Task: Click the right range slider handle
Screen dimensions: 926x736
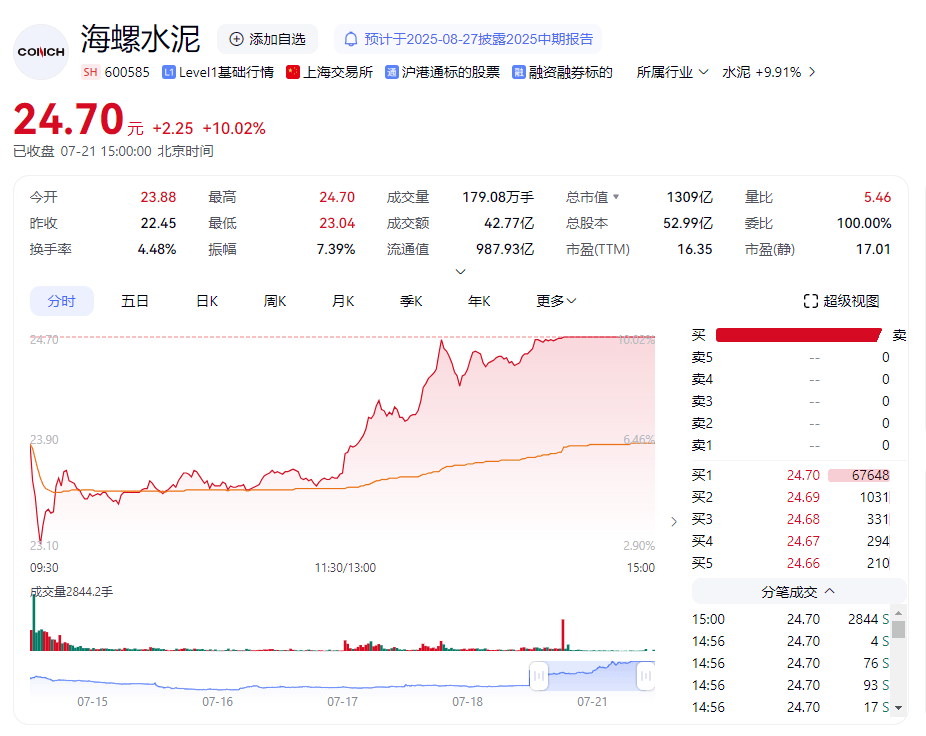Action: (646, 676)
